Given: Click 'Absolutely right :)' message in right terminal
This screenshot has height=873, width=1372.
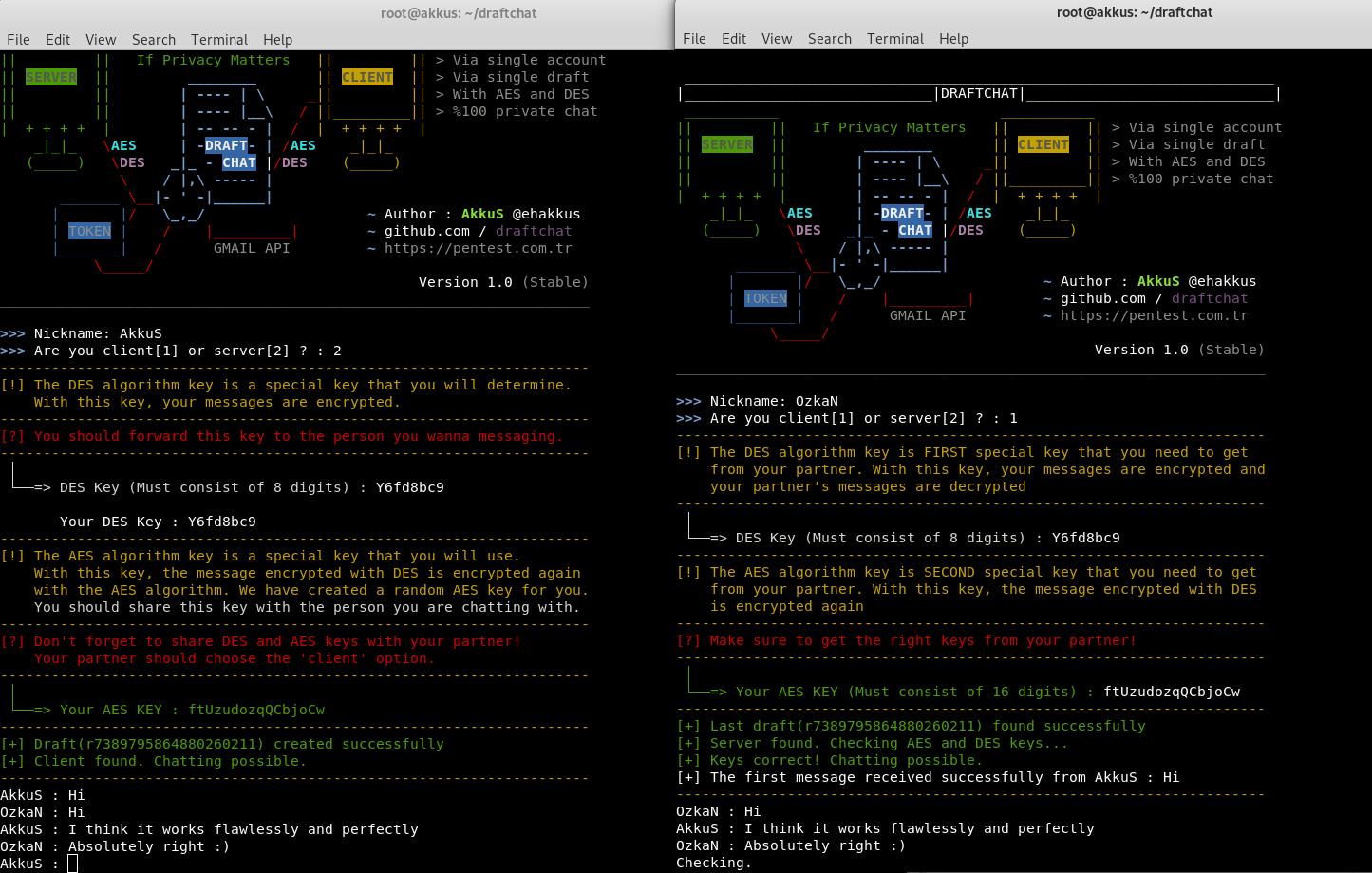Looking at the screenshot, I should [x=825, y=845].
